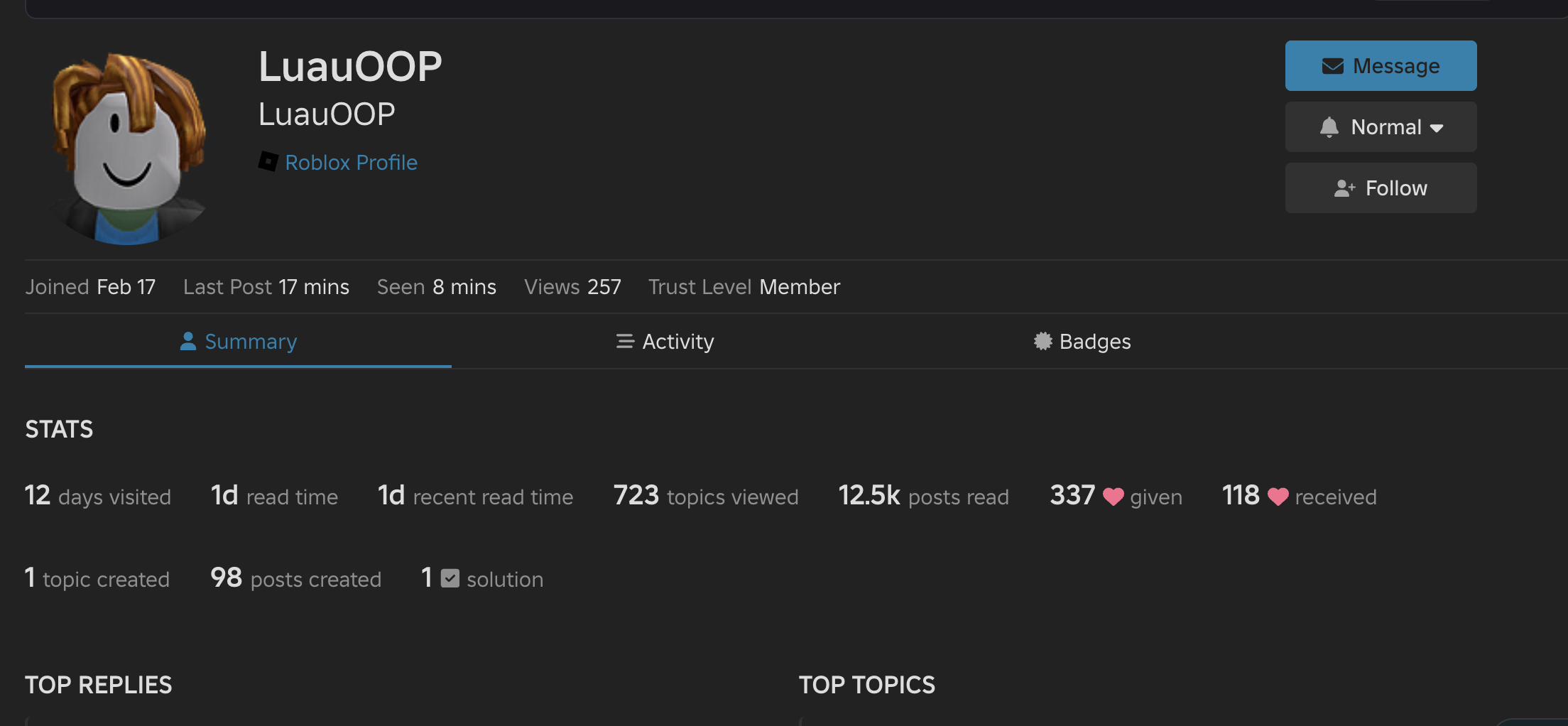Follow the user LuauOOP

click(x=1381, y=188)
